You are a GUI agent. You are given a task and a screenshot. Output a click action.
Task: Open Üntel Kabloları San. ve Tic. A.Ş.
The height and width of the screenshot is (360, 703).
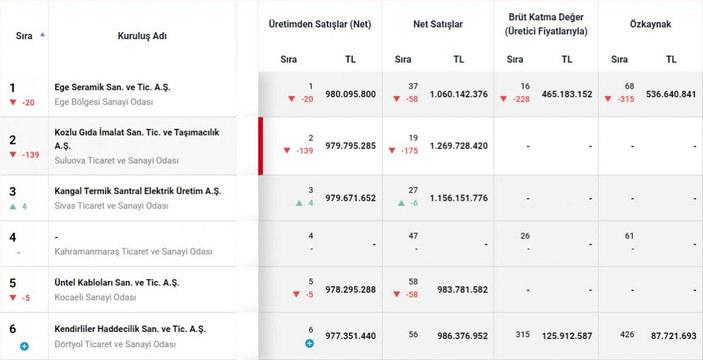117,283
